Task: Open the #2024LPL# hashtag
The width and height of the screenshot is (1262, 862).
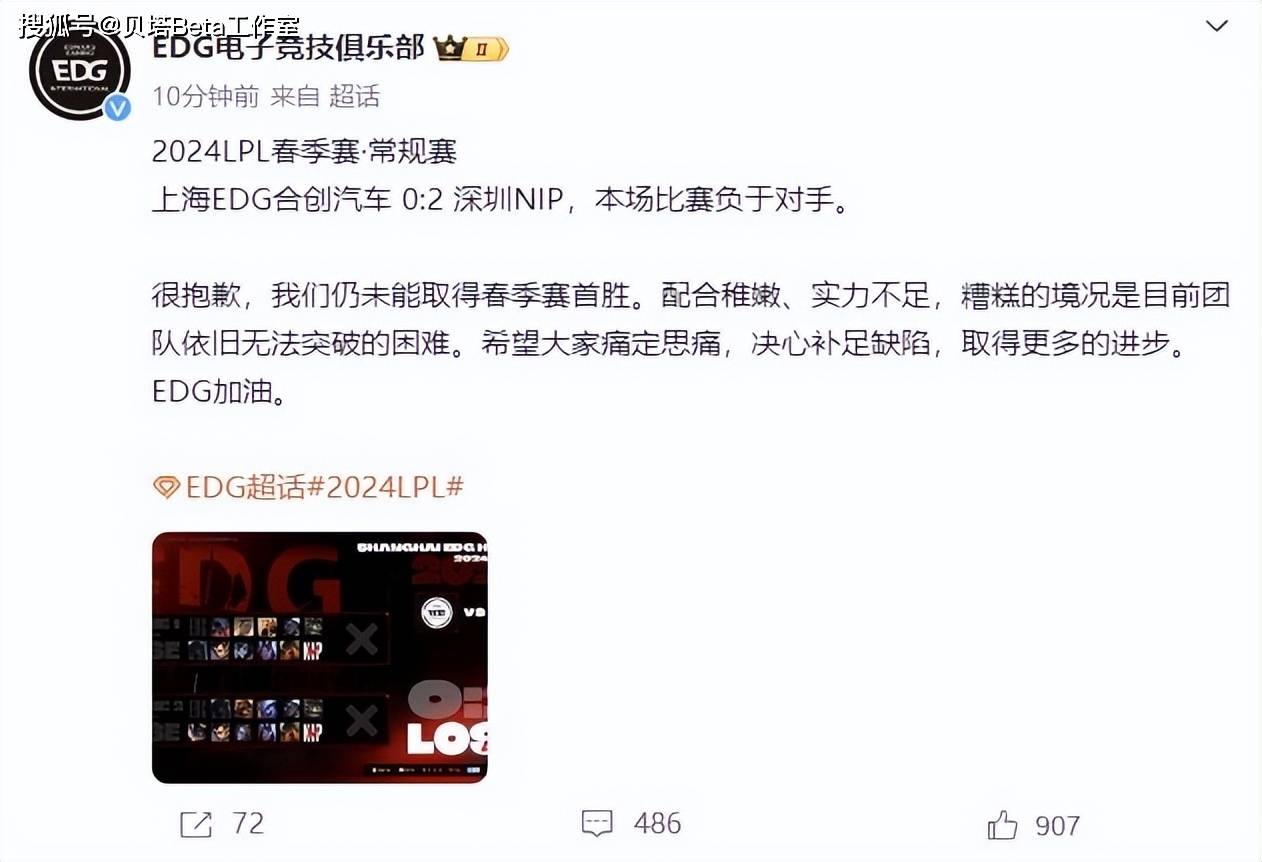Action: 383,488
